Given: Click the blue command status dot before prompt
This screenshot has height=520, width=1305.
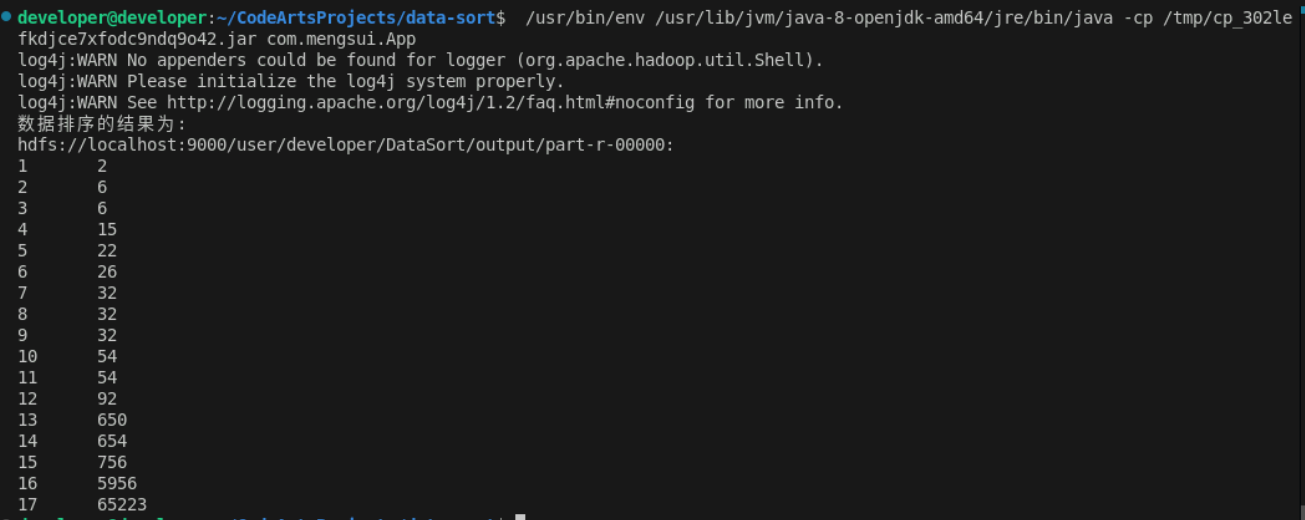Looking at the screenshot, I should [7, 16].
